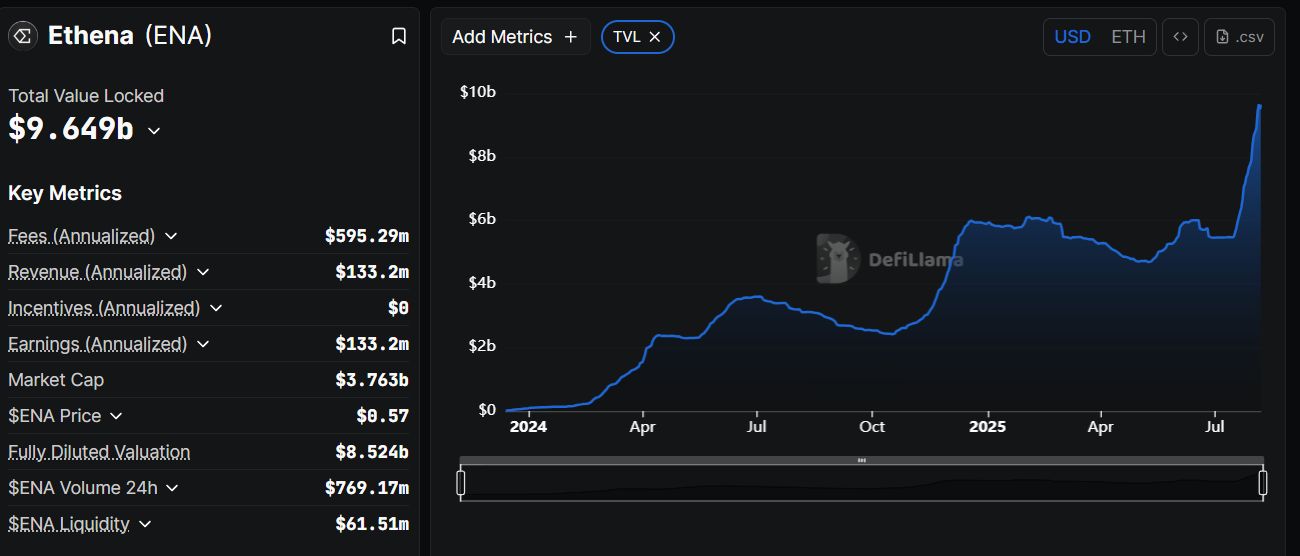Click the plus icon in Add Metrics
The height and width of the screenshot is (556, 1300).
coord(571,37)
